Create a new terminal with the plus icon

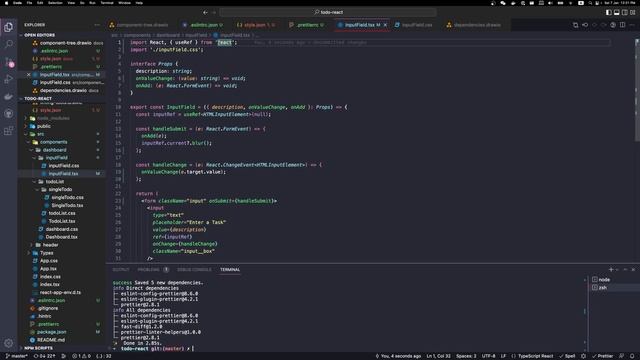[x=611, y=269]
